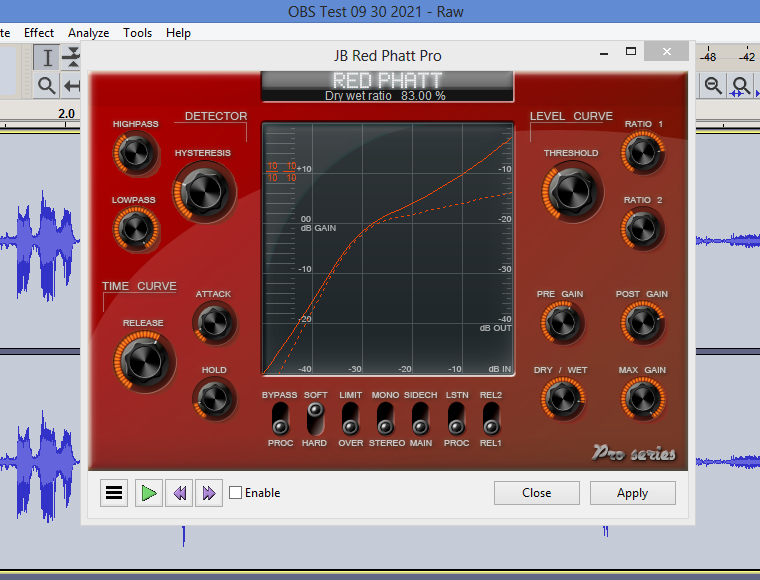Click the Dry wet ratio 83.00 % readout

point(385,96)
